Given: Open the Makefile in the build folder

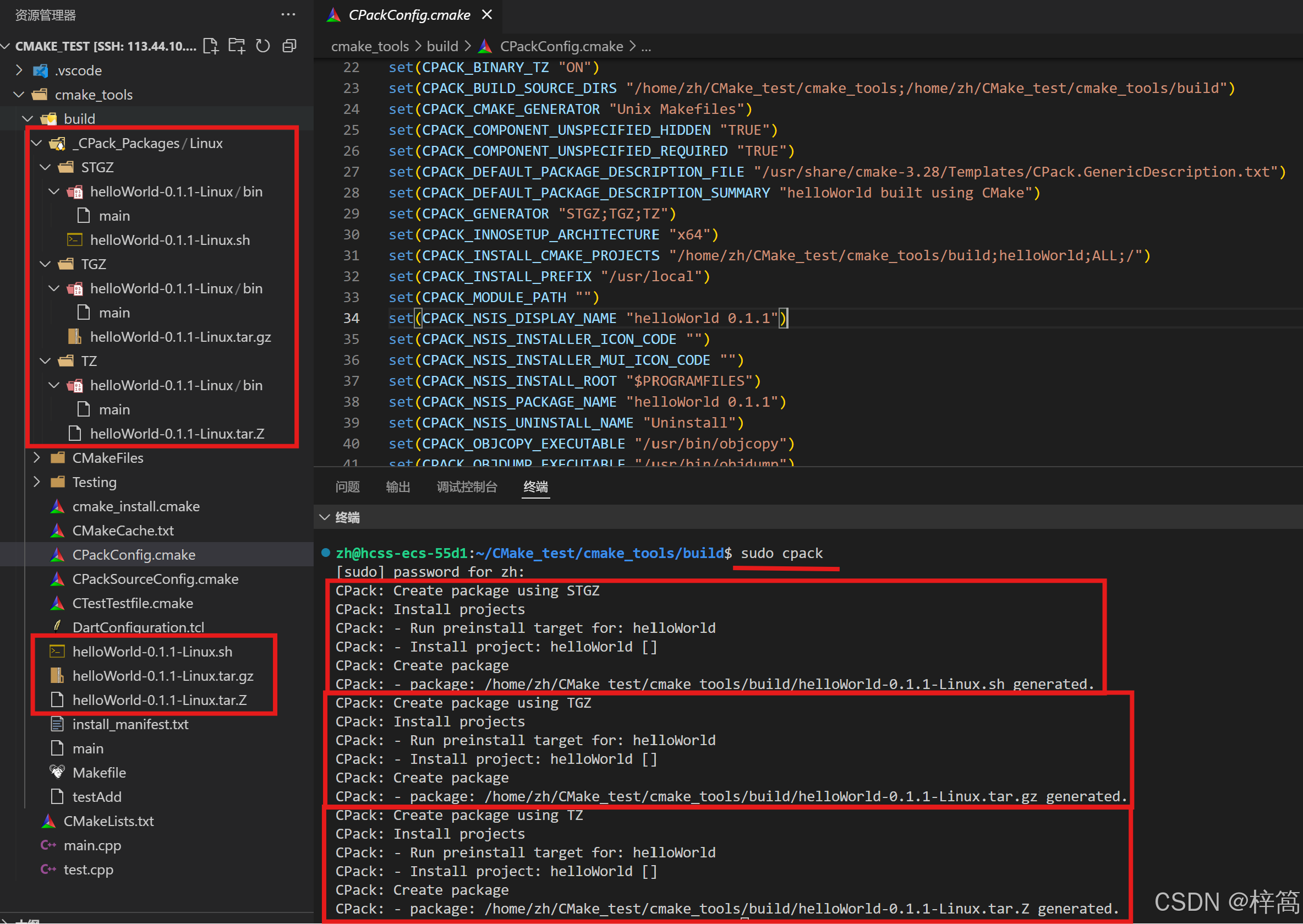Looking at the screenshot, I should click(99, 773).
